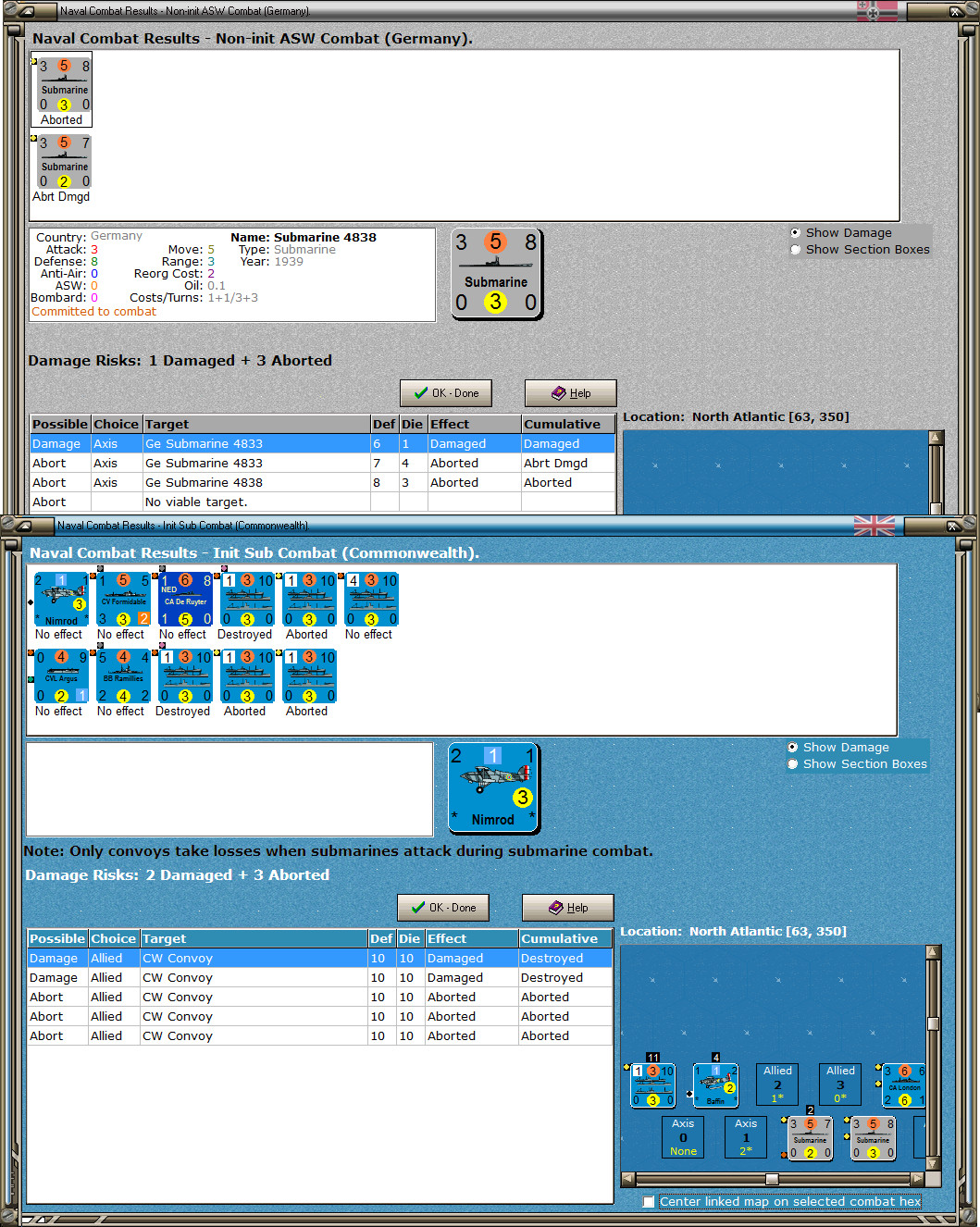Select Abort row for Ge Submarine 4838
The height and width of the screenshot is (1227, 980).
click(323, 483)
